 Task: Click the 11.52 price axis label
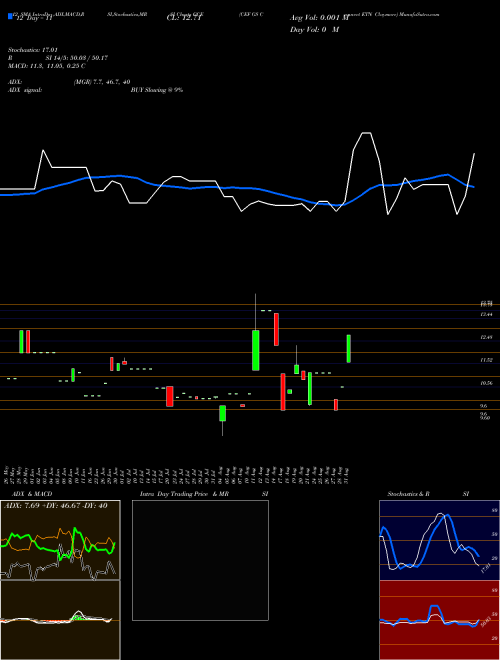click(x=487, y=360)
